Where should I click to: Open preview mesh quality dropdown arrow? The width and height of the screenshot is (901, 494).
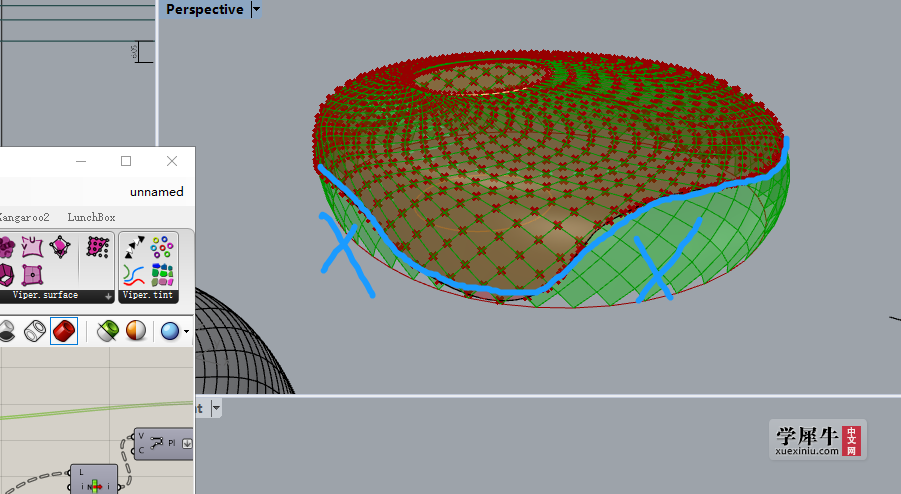[186, 331]
